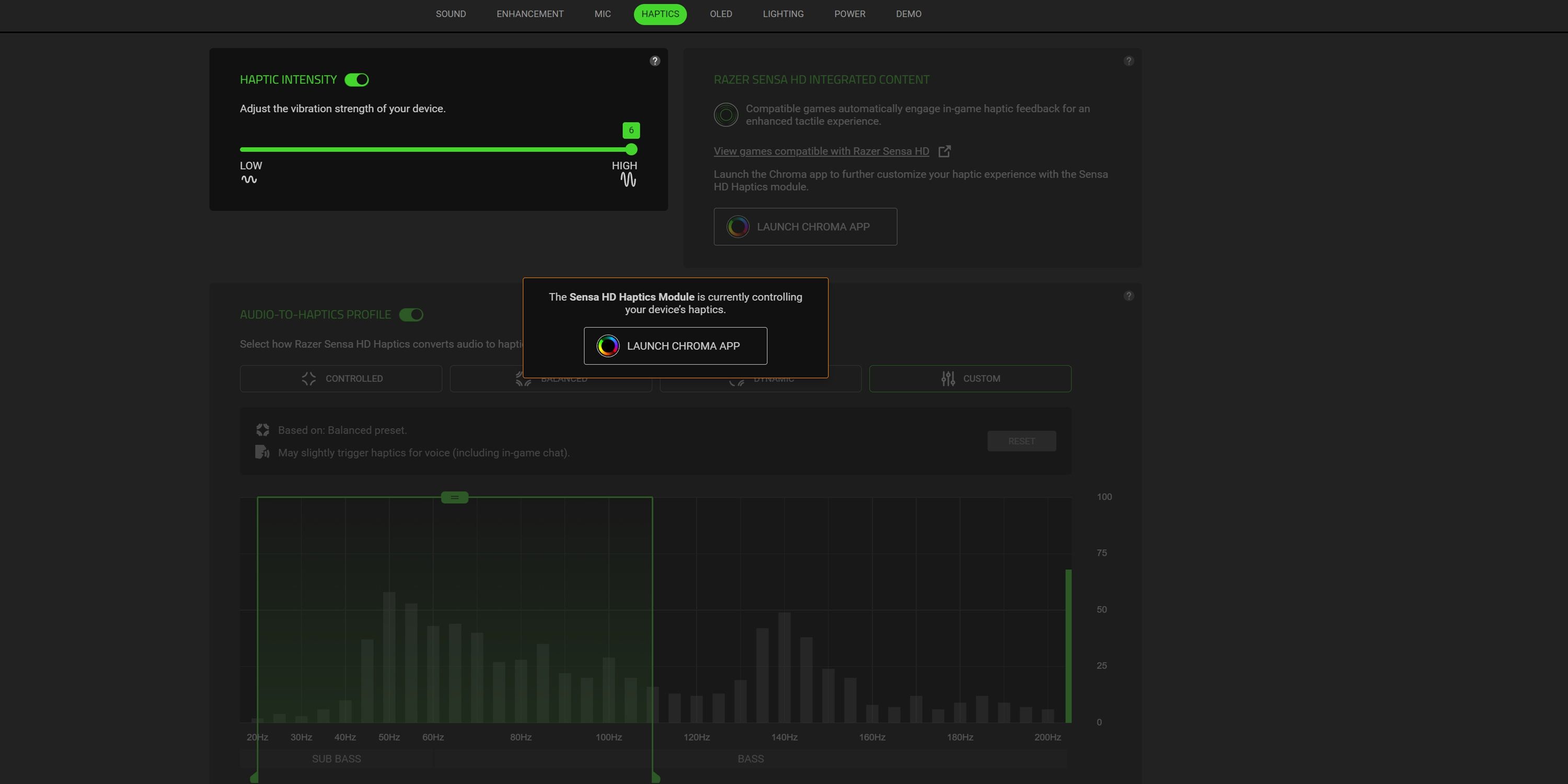This screenshot has width=1568, height=784.
Task: Click the Chroma ring icon in the Integrated Content panel
Action: pos(737,226)
